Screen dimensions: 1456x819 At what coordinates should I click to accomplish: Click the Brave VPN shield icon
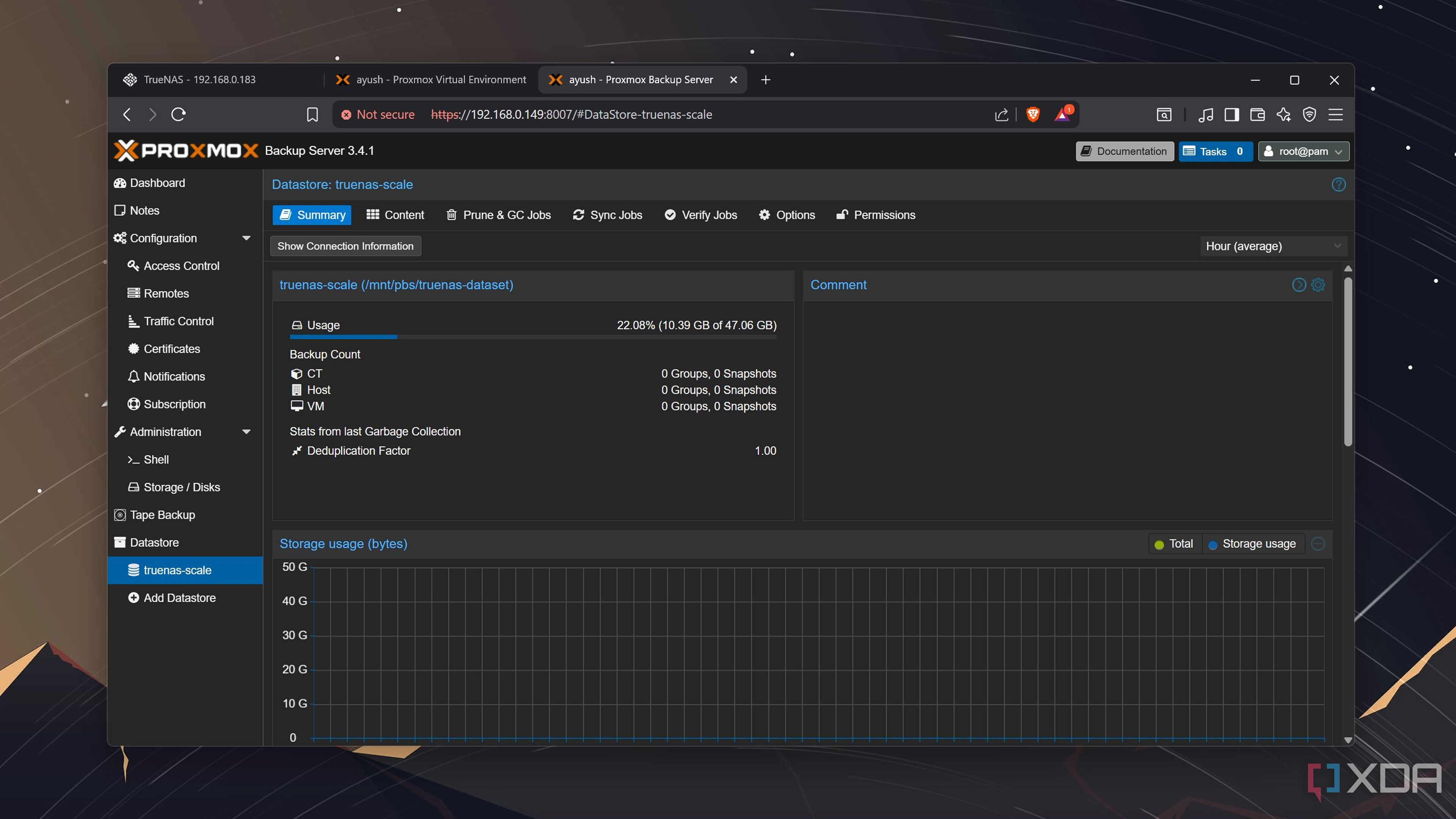[1310, 115]
